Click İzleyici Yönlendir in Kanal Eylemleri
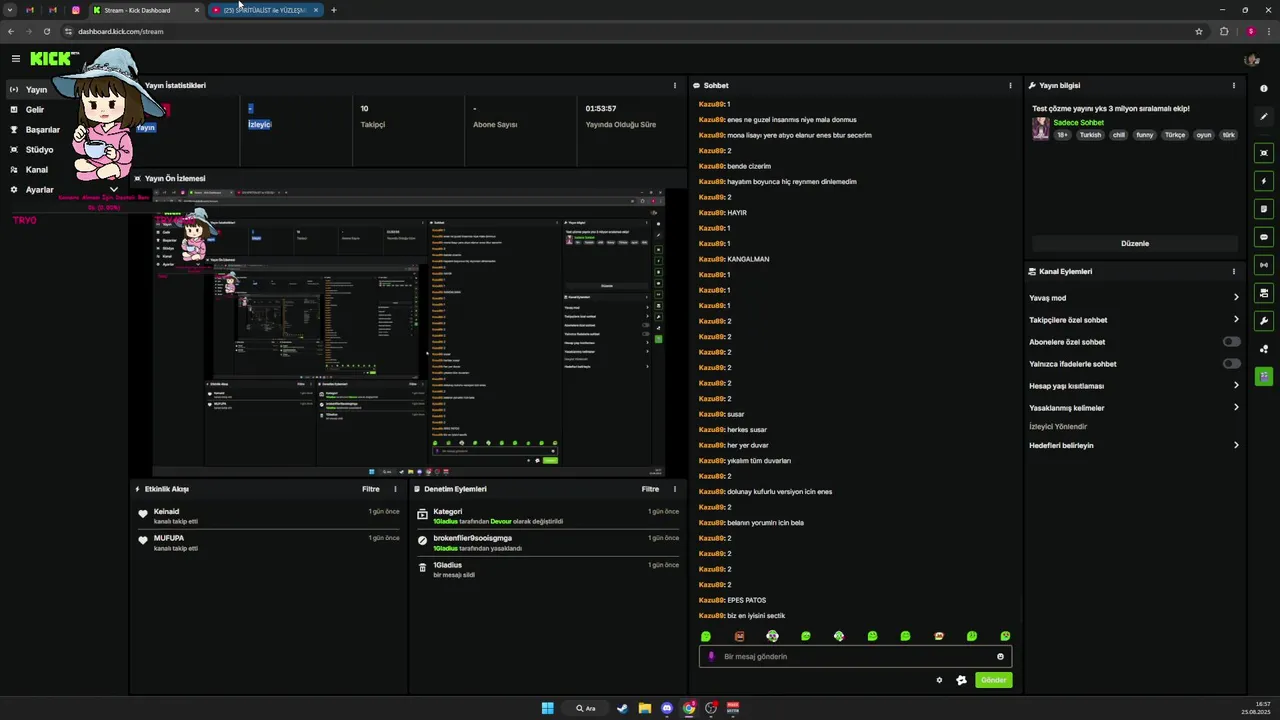 click(1058, 427)
